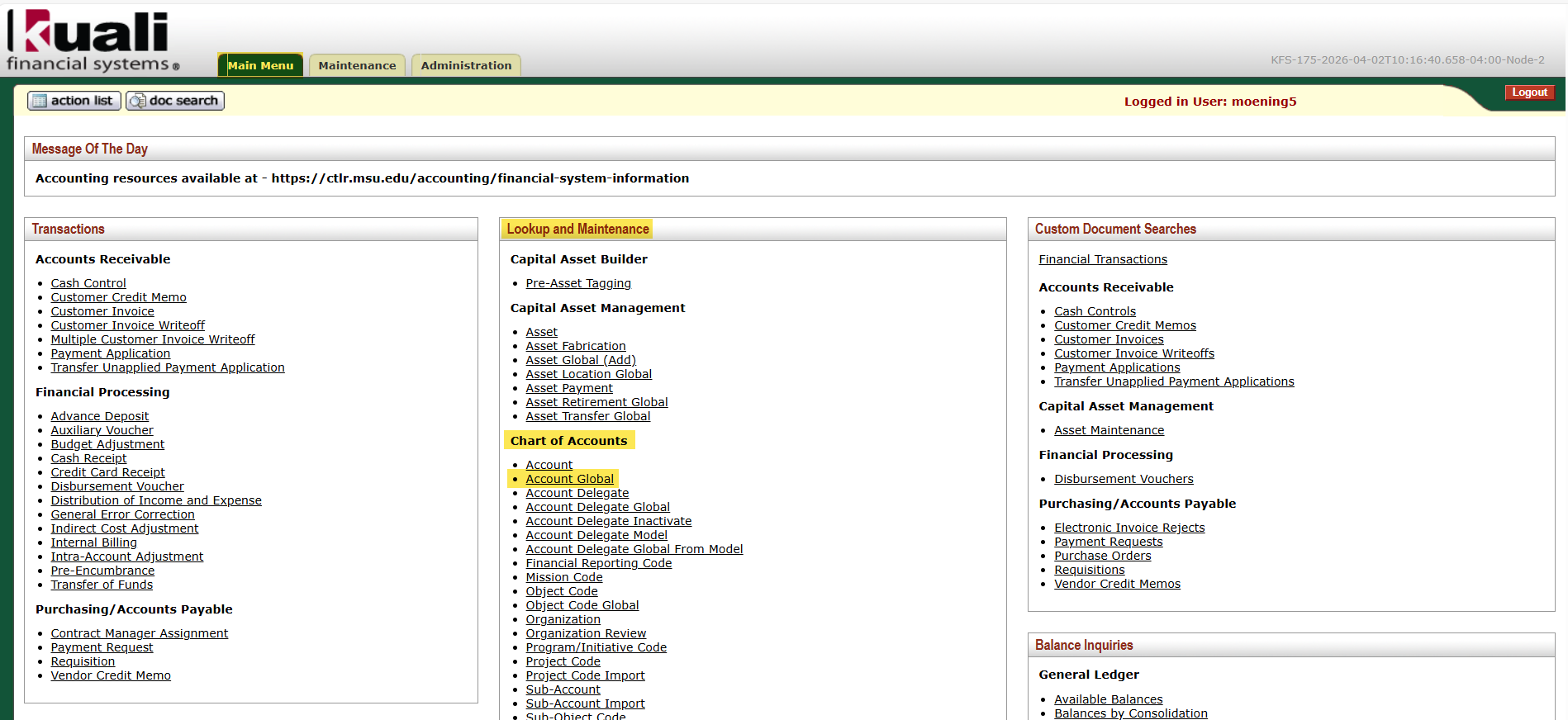
Task: Open the Account Delegate Model link
Action: [x=596, y=535]
